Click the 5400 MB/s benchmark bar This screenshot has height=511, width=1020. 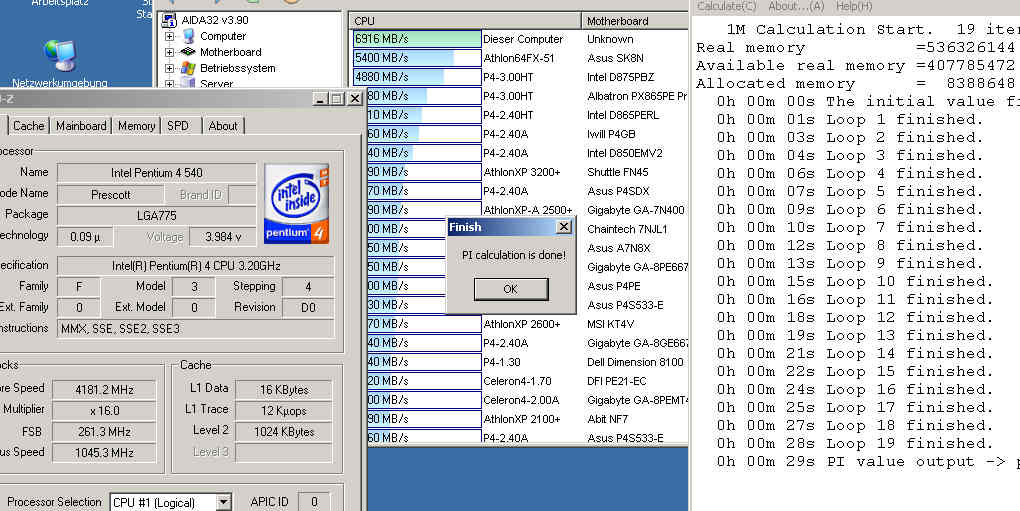(416, 58)
